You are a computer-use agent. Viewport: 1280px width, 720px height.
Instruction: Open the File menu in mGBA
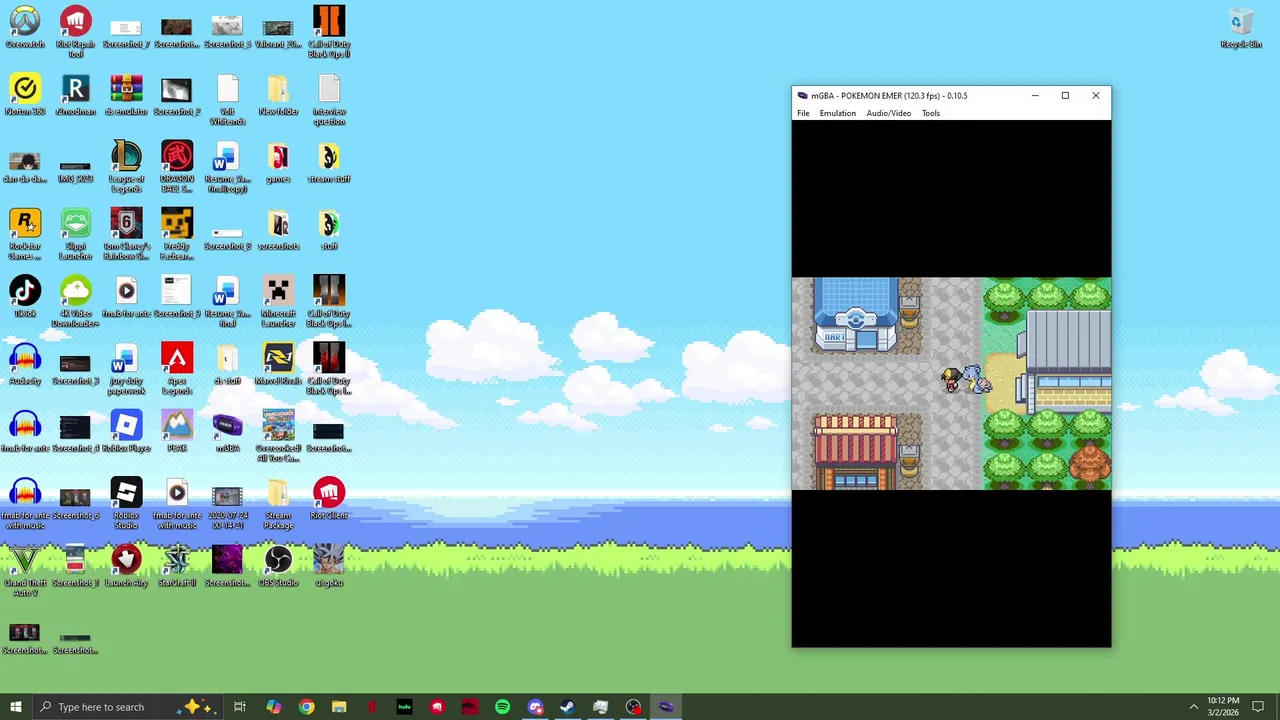pos(803,113)
